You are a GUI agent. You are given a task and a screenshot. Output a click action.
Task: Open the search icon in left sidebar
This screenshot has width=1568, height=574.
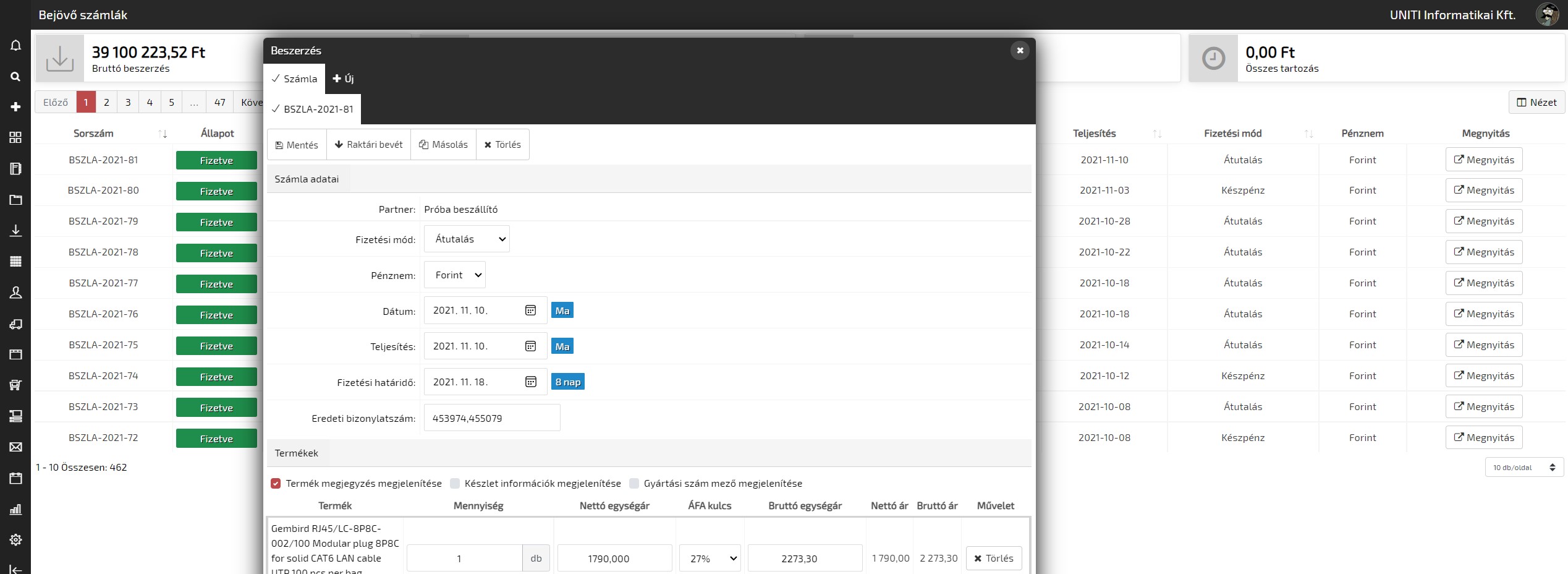point(15,76)
